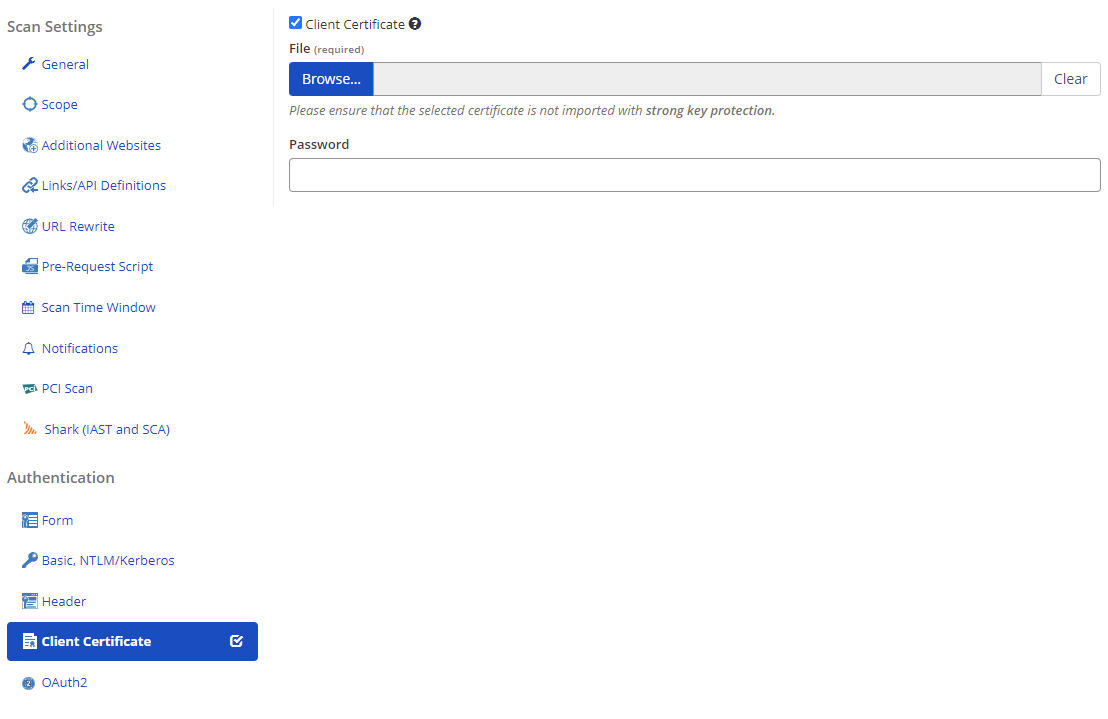Click the Basic, NTLM/Kerberos key icon
The height and width of the screenshot is (719, 1108).
(28, 559)
